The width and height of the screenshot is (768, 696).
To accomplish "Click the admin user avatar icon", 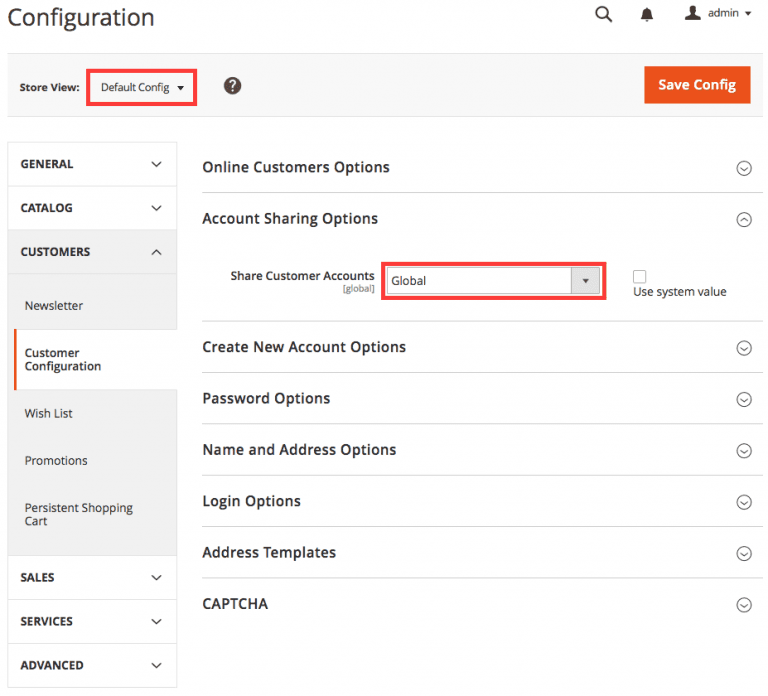I will tap(693, 13).
